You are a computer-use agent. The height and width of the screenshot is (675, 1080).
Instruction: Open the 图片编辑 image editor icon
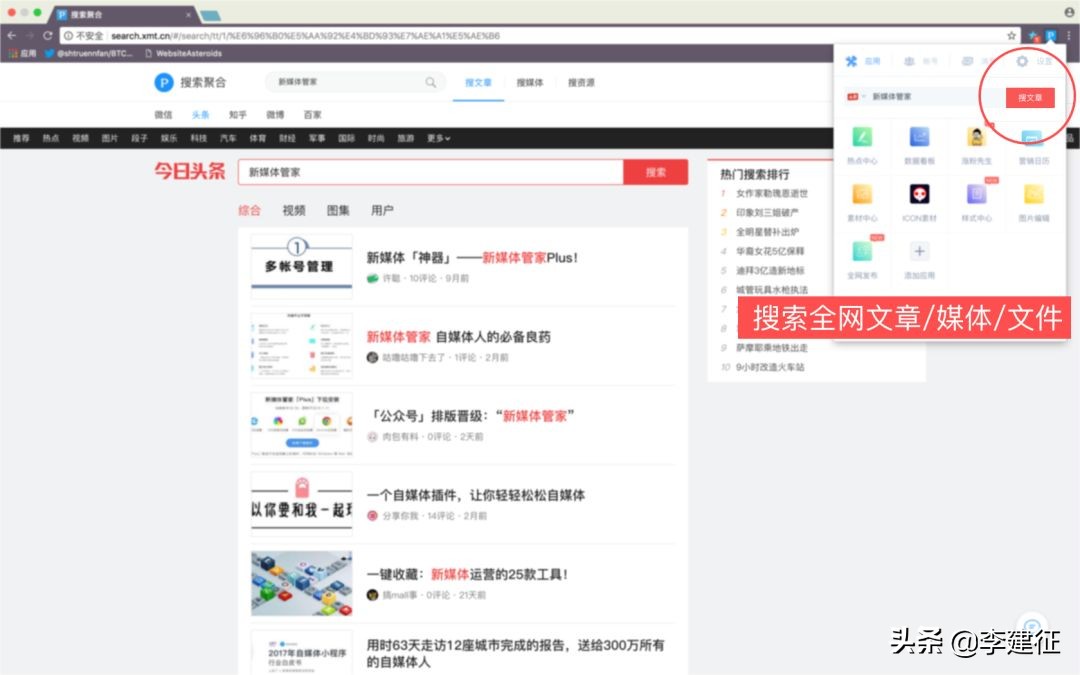point(1033,194)
